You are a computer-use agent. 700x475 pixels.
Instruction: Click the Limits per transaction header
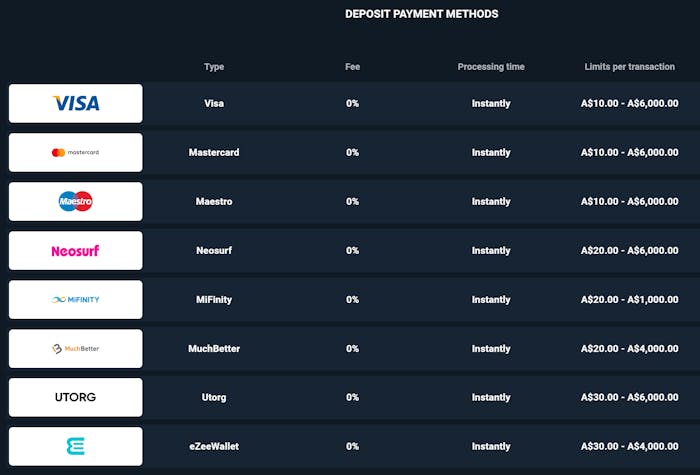point(629,67)
